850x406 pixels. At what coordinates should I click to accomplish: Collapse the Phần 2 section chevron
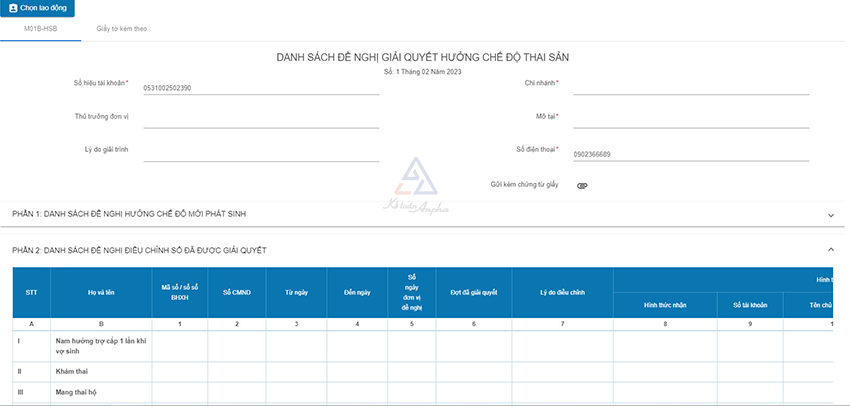(x=830, y=249)
